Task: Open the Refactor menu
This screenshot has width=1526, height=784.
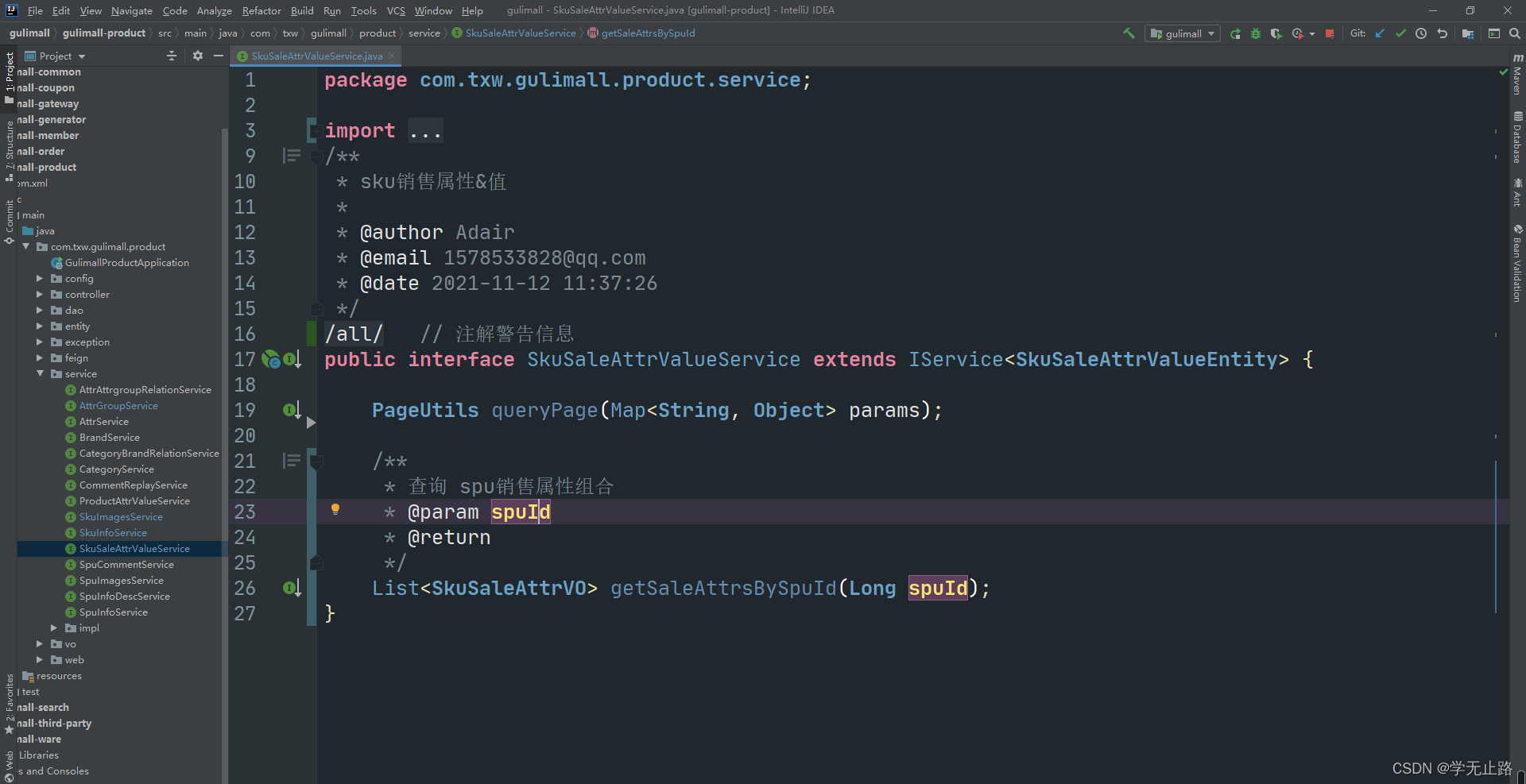Action: point(261,10)
